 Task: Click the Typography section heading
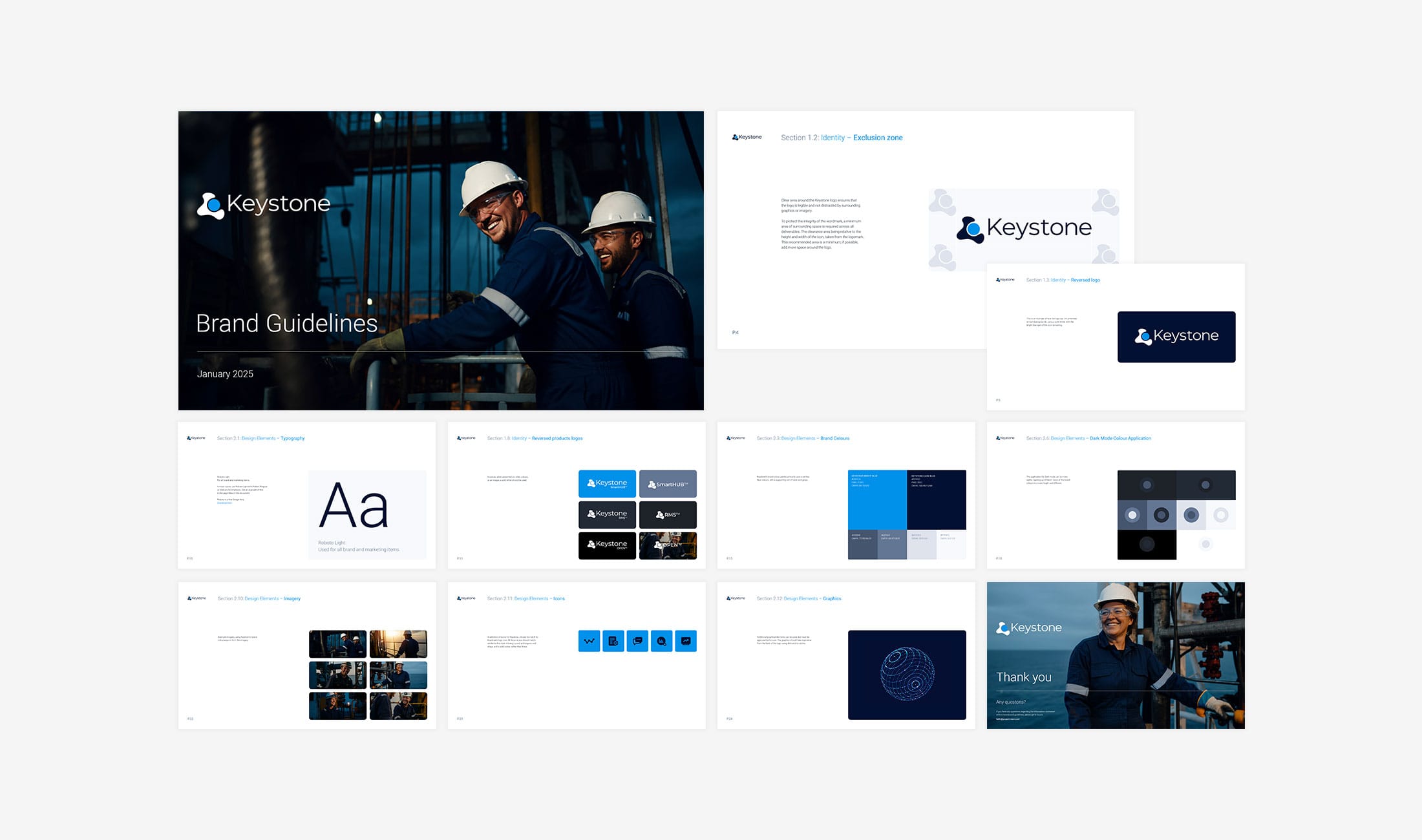(x=292, y=438)
